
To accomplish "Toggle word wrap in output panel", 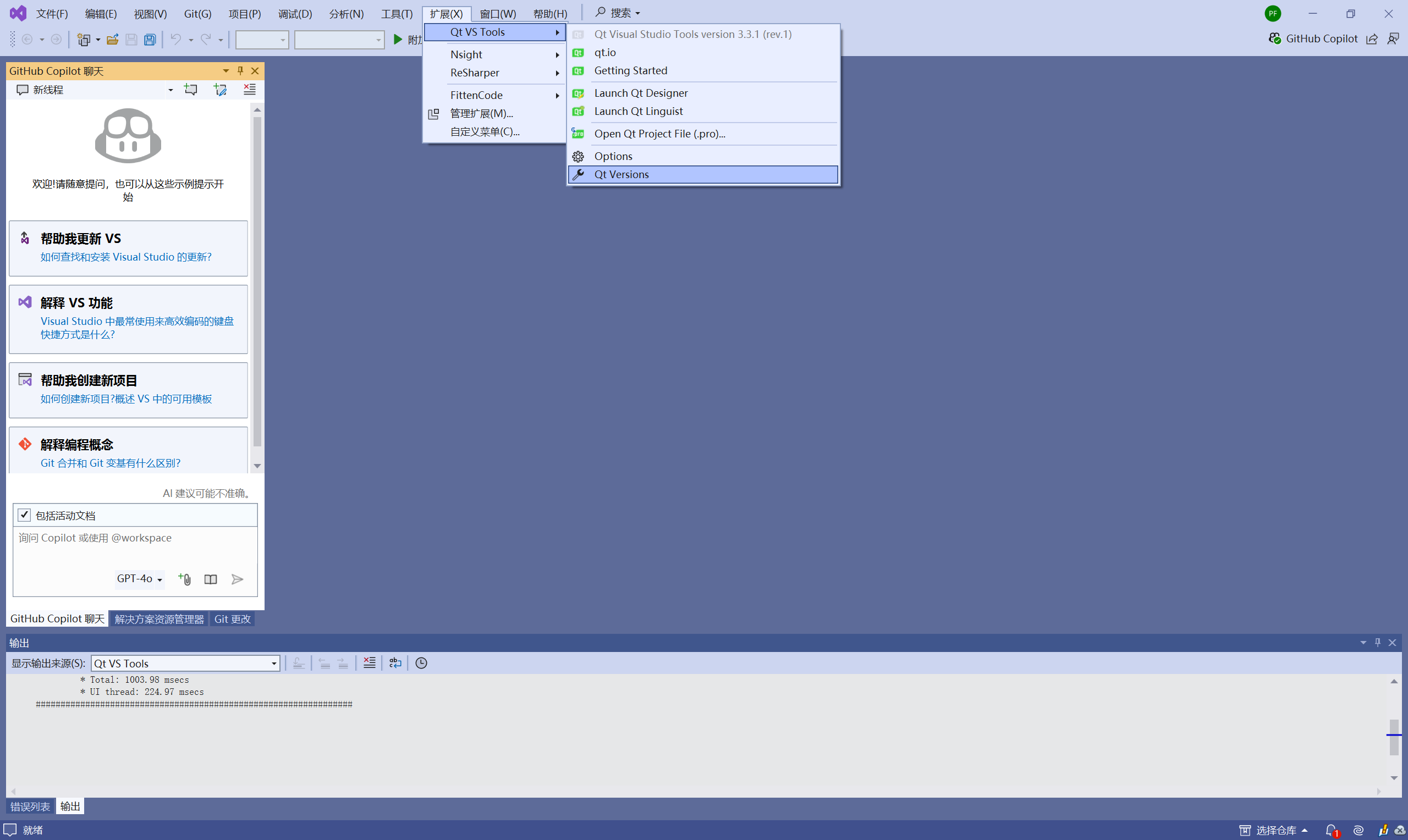I will [x=395, y=663].
